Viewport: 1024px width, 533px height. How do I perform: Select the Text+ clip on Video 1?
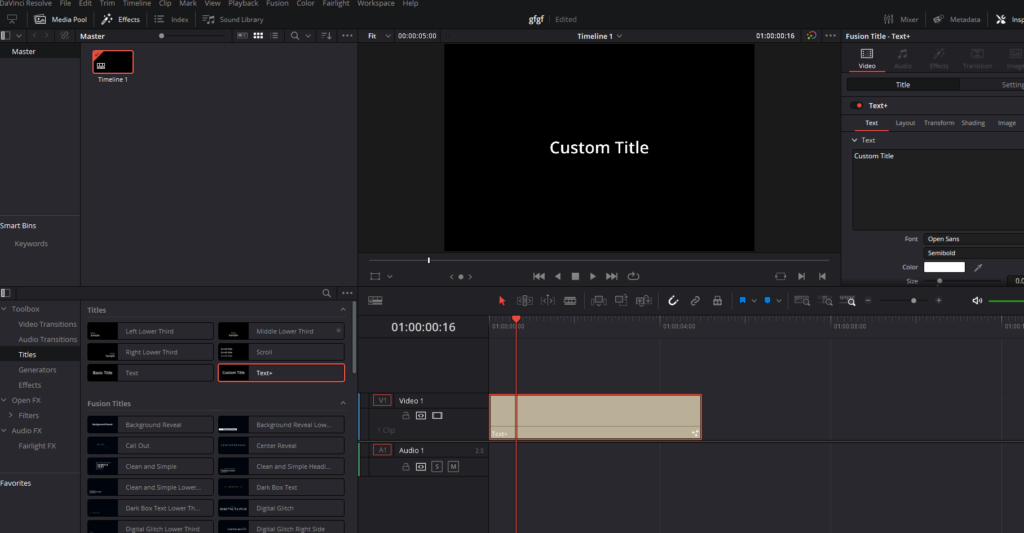tap(595, 417)
